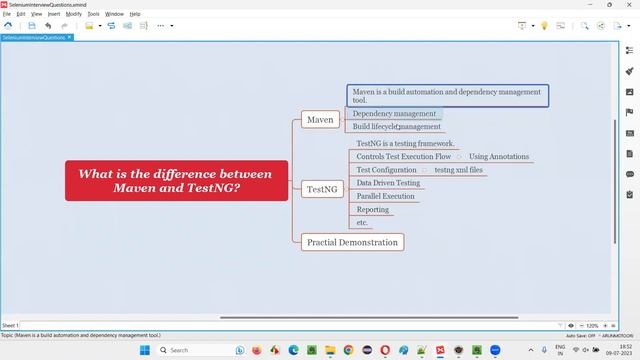Select the Parallel Execution subtopic
Screen dimensions: 640x360
click(x=385, y=196)
